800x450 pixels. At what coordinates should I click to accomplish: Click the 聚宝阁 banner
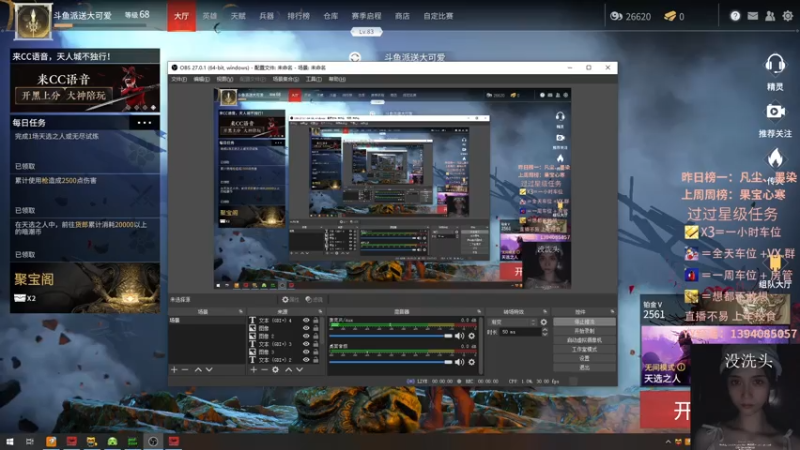[x=85, y=288]
